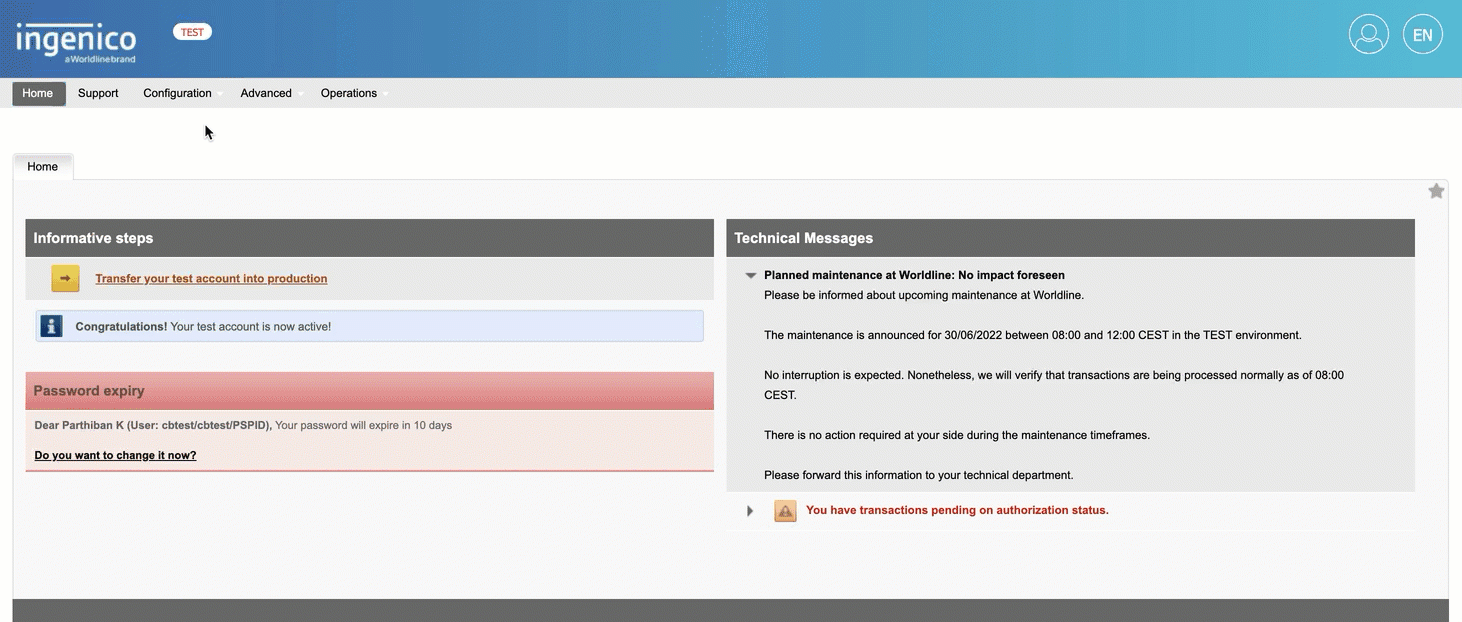Switch to the Home tab
Image resolution: width=1462 pixels, height=622 pixels.
(x=43, y=167)
